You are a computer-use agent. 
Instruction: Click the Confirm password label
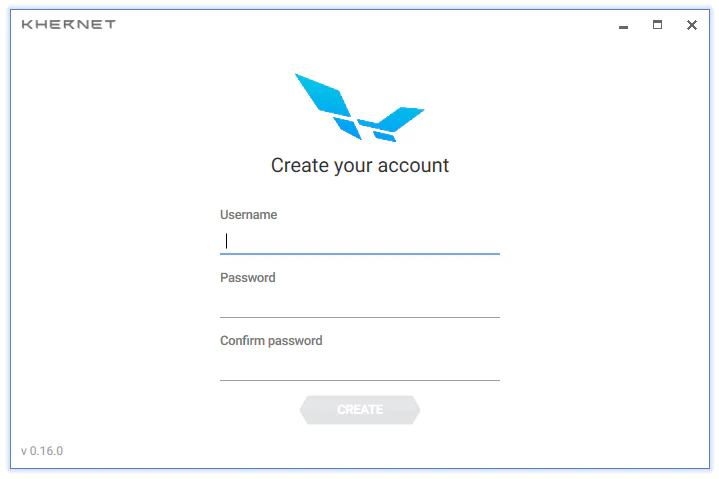[271, 341]
